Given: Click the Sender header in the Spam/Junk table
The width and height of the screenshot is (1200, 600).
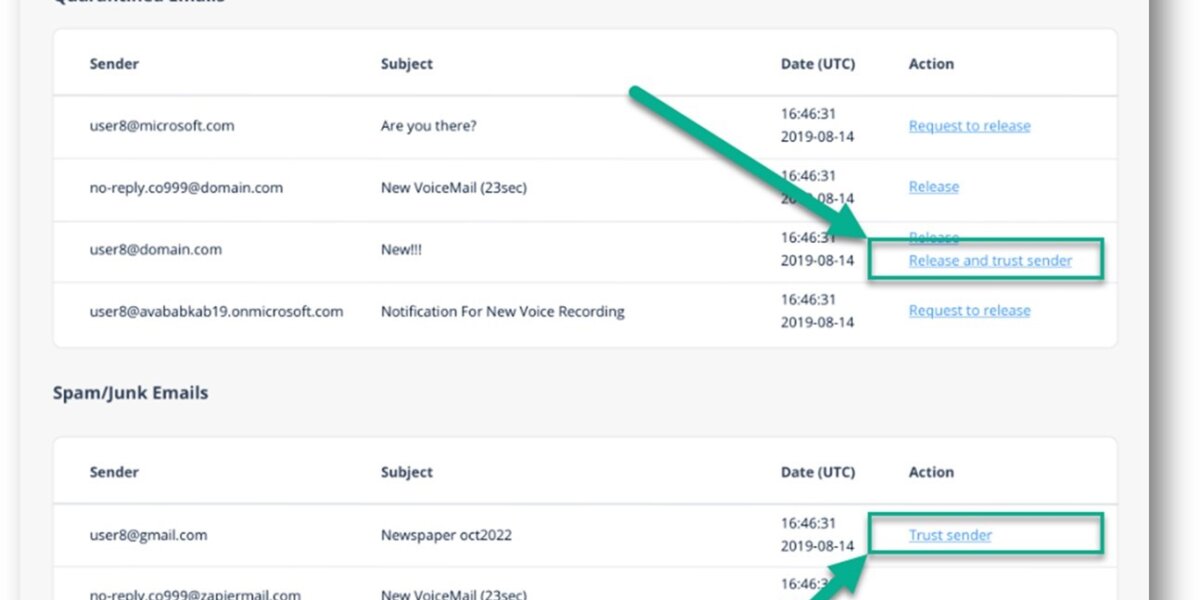Looking at the screenshot, I should [x=114, y=472].
